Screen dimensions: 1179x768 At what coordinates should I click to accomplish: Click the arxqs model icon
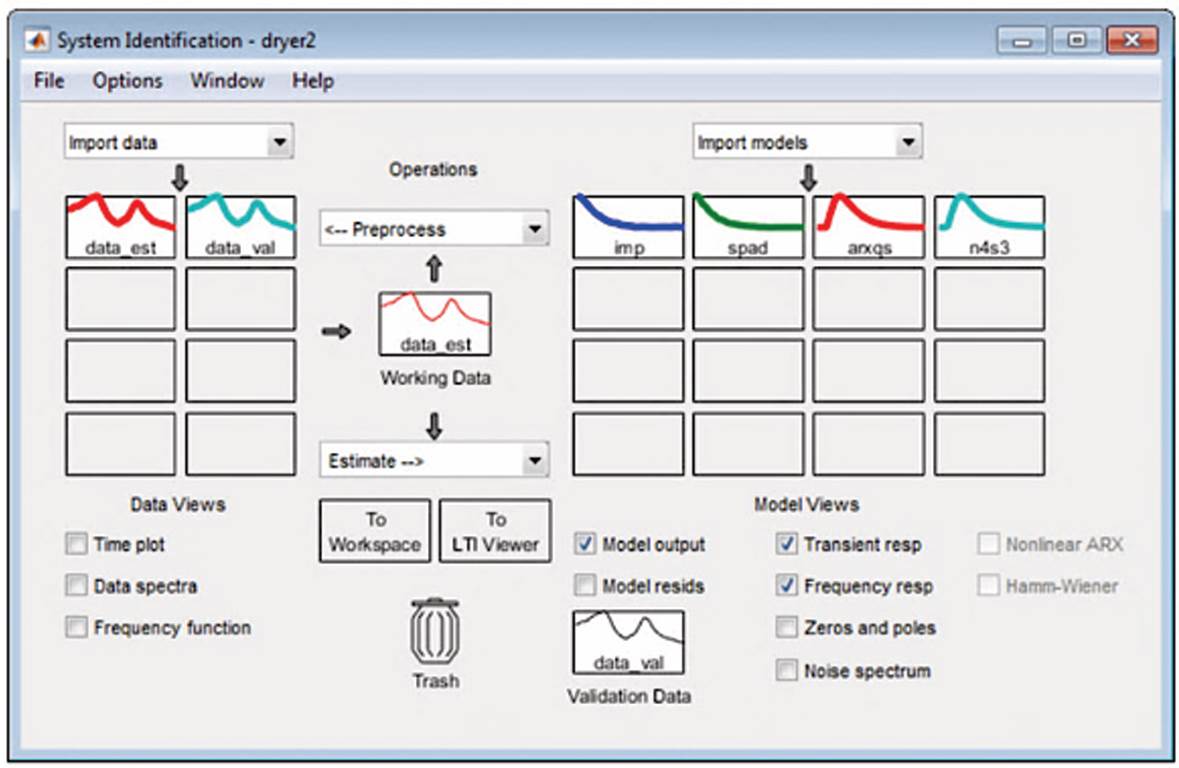click(x=868, y=227)
